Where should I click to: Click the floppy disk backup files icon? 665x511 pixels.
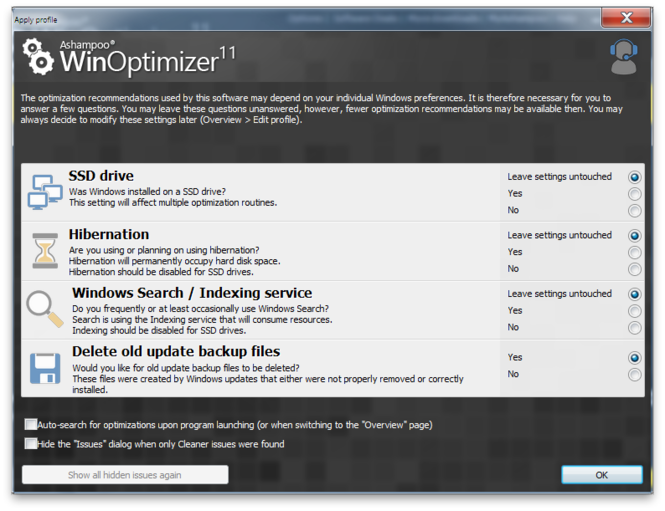point(45,368)
